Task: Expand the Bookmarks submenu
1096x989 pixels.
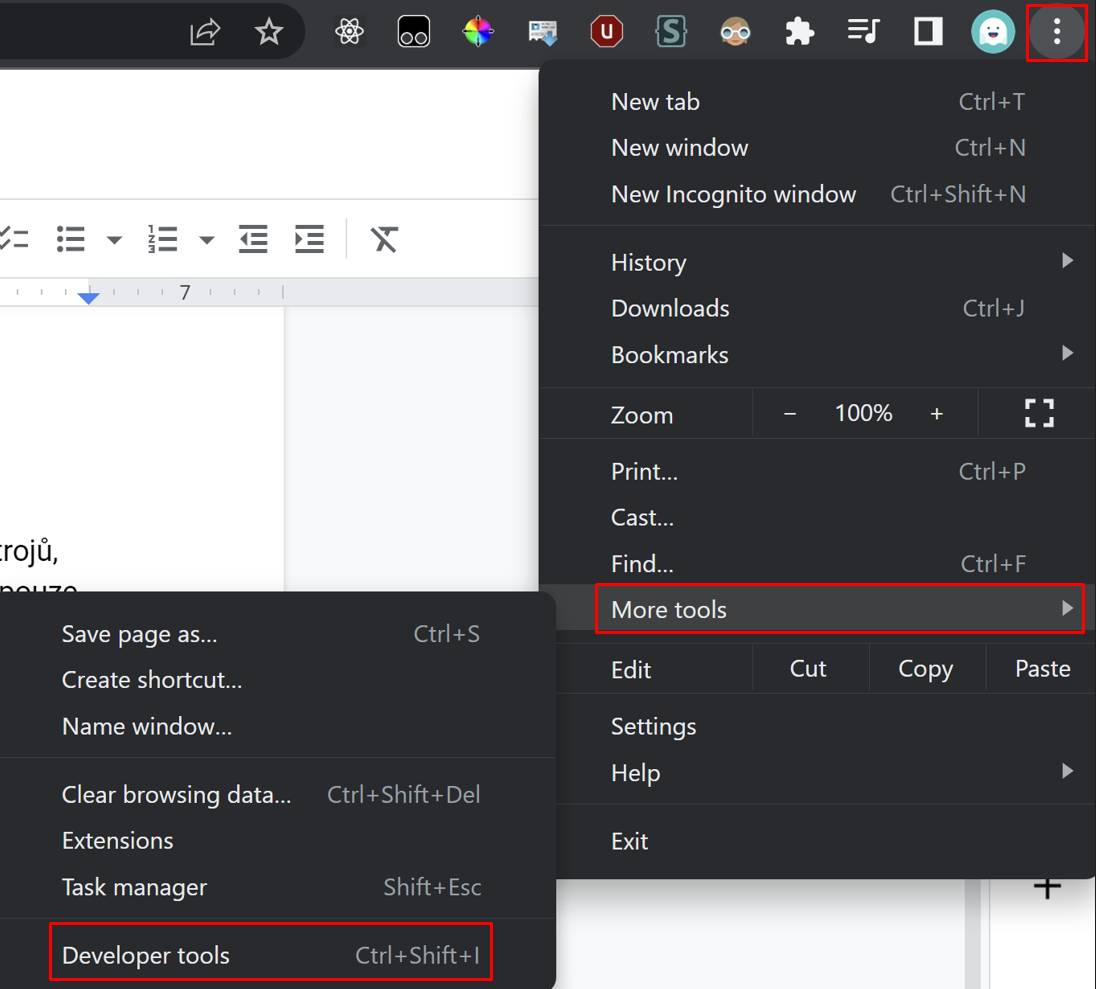Action: [x=1067, y=354]
